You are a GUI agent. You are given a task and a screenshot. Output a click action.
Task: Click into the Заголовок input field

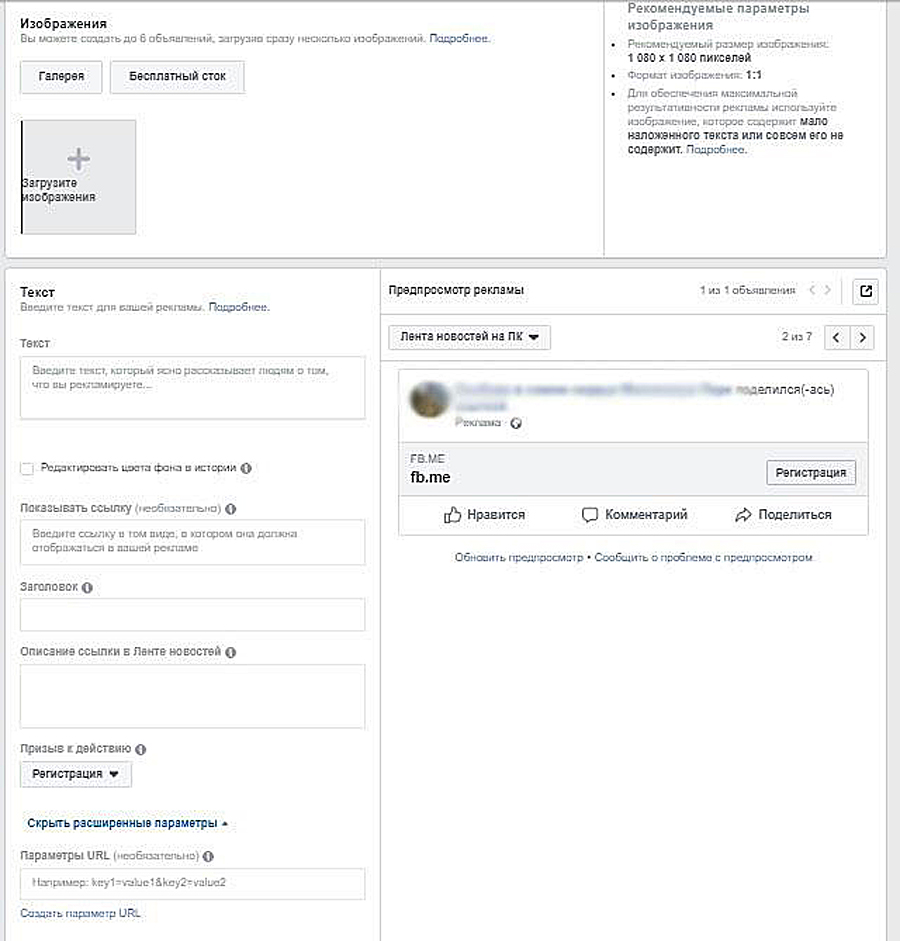(x=192, y=615)
